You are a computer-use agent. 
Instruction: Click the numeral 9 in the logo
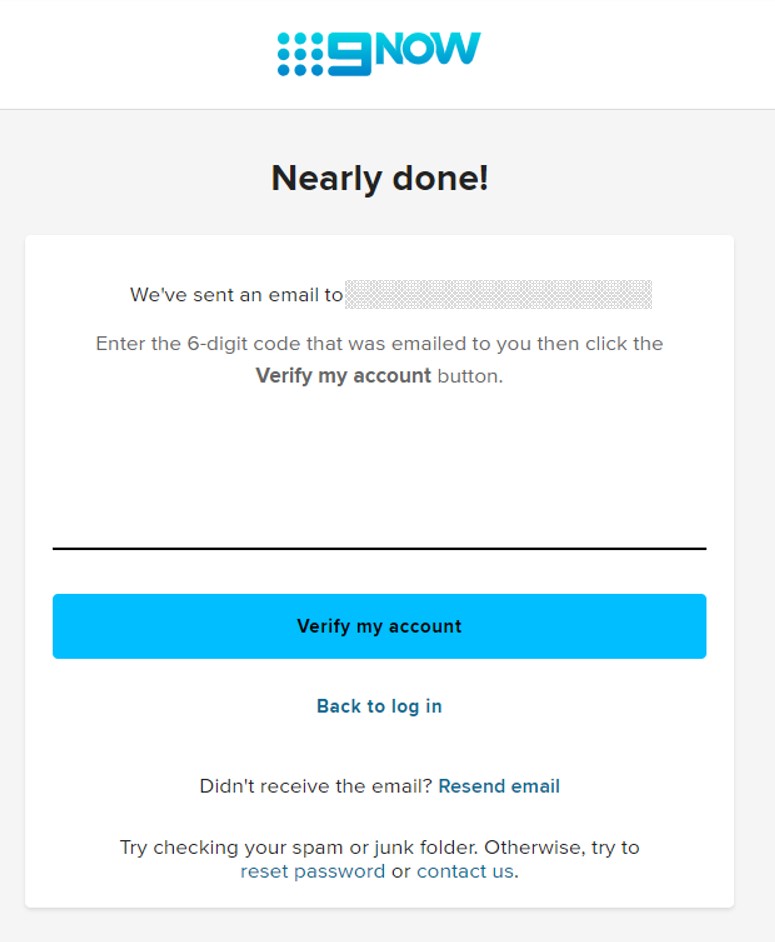[x=349, y=54]
